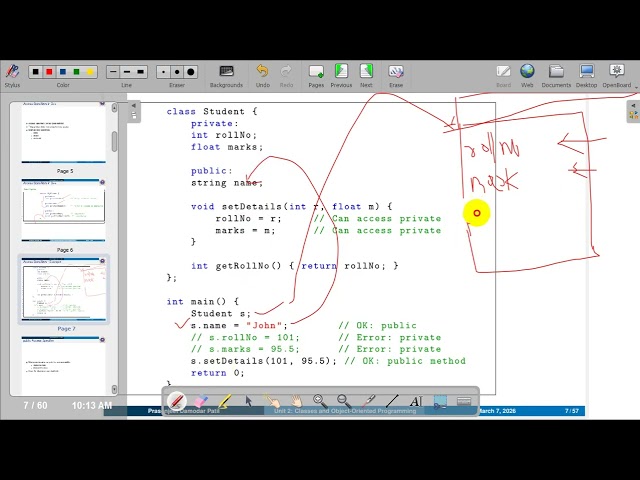Select the pointing-finger Interact tool
The image size is (640, 480).
[x=272, y=401]
